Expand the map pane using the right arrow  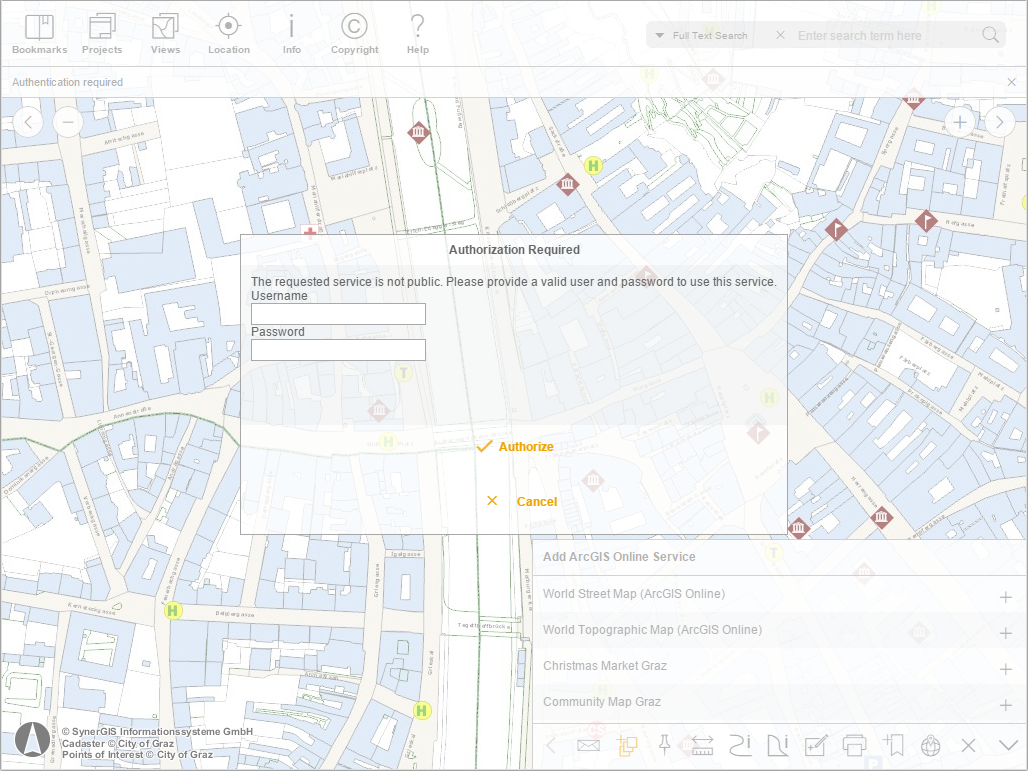point(999,121)
